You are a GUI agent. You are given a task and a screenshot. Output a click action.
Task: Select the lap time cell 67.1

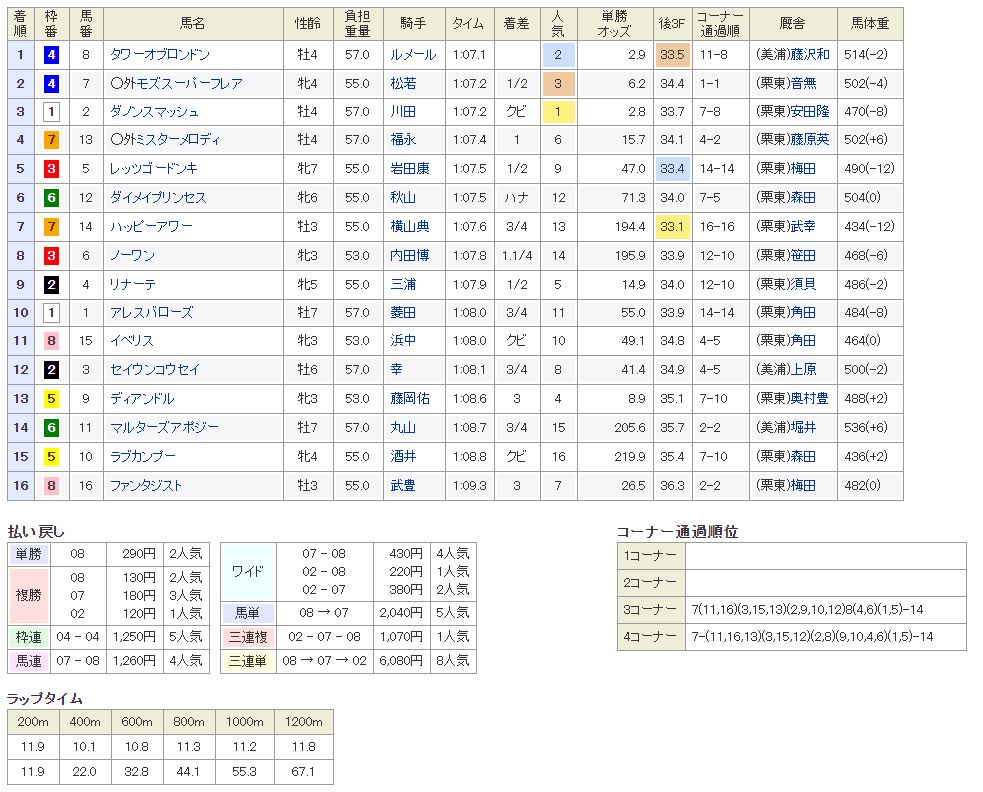303,771
